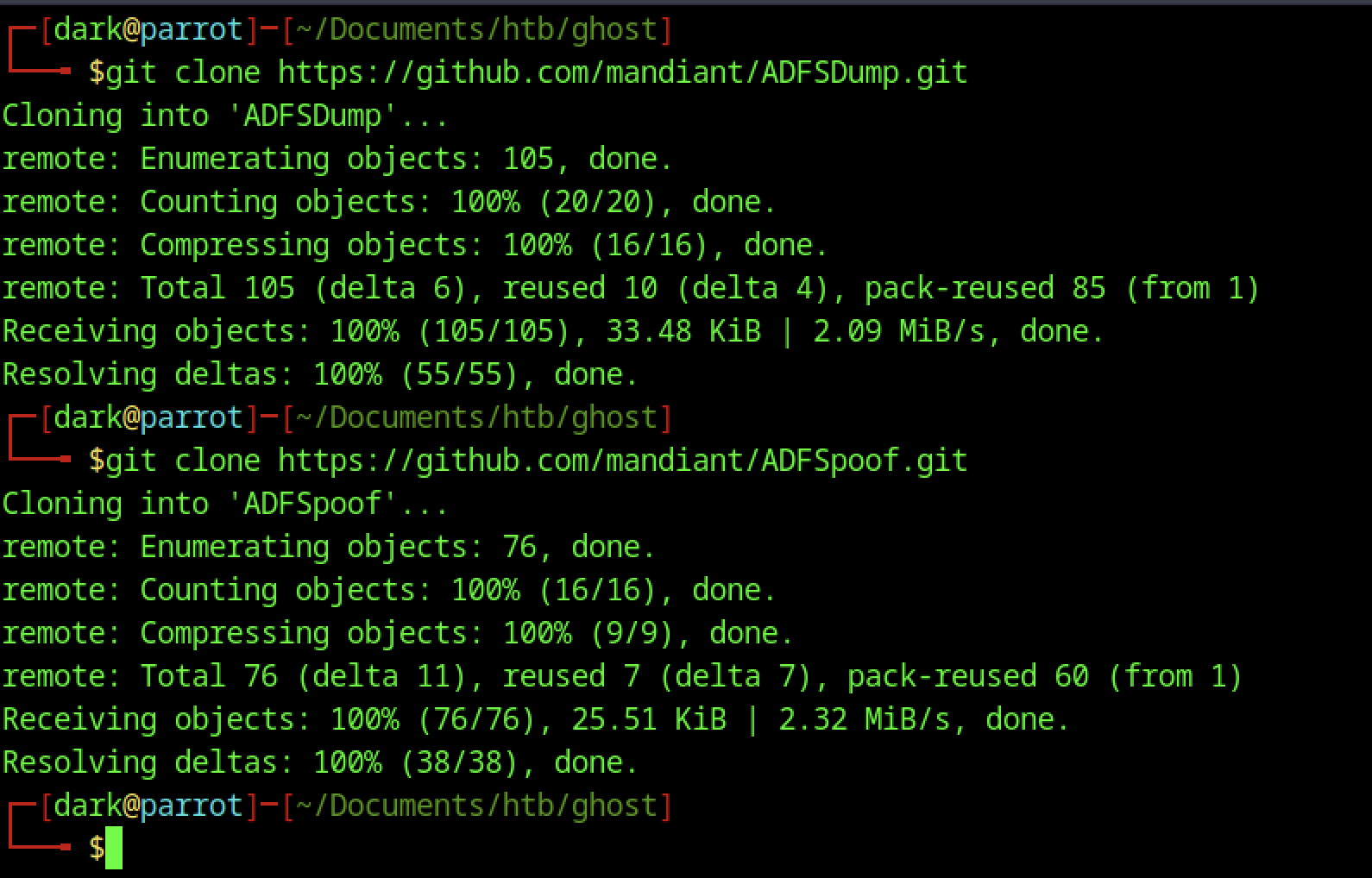Click the "Resolving deltas: 100% (38/38)" line
This screenshot has height=878, width=1372.
(319, 762)
